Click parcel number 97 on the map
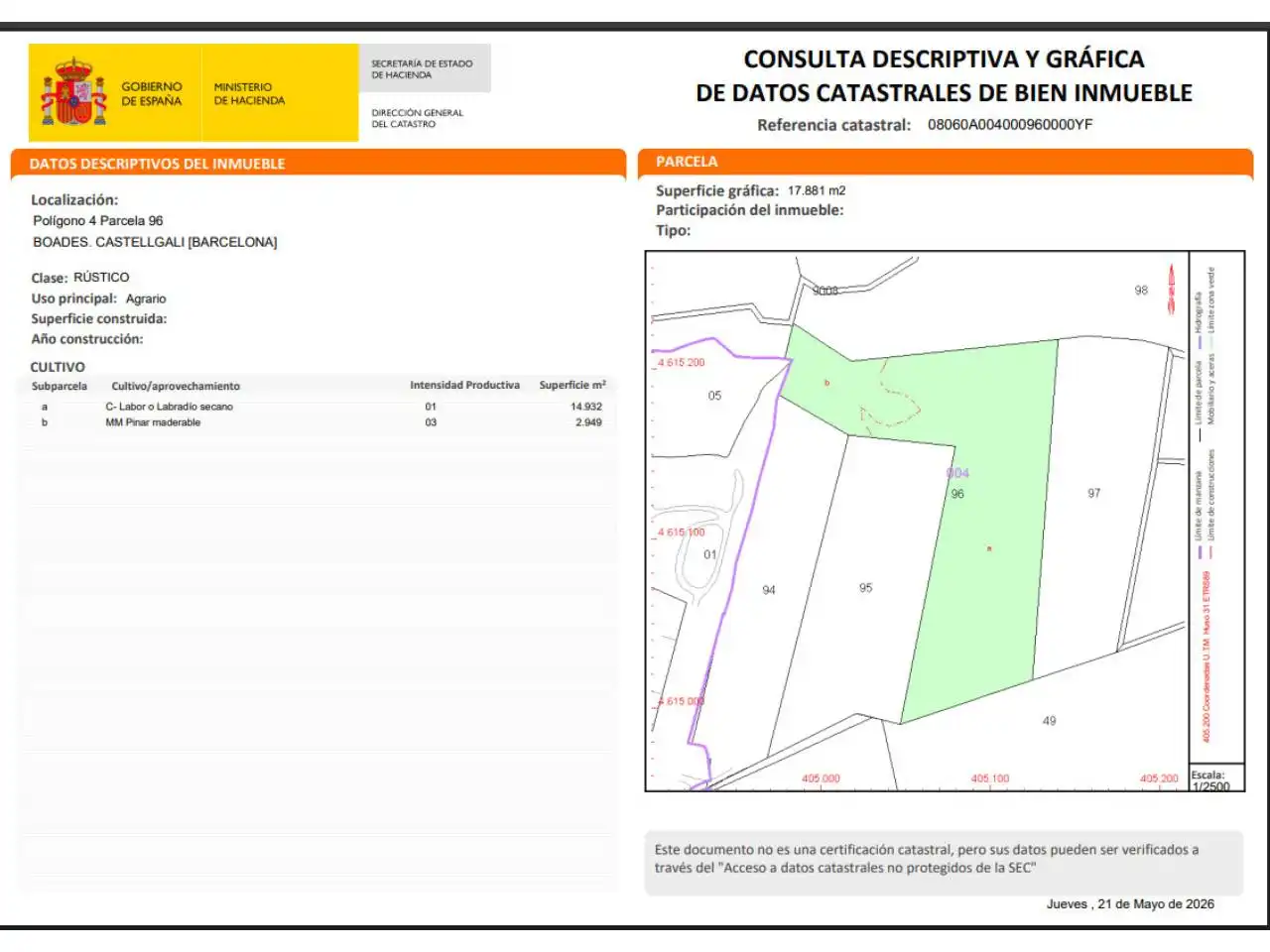The image size is (1270, 952). (1093, 493)
